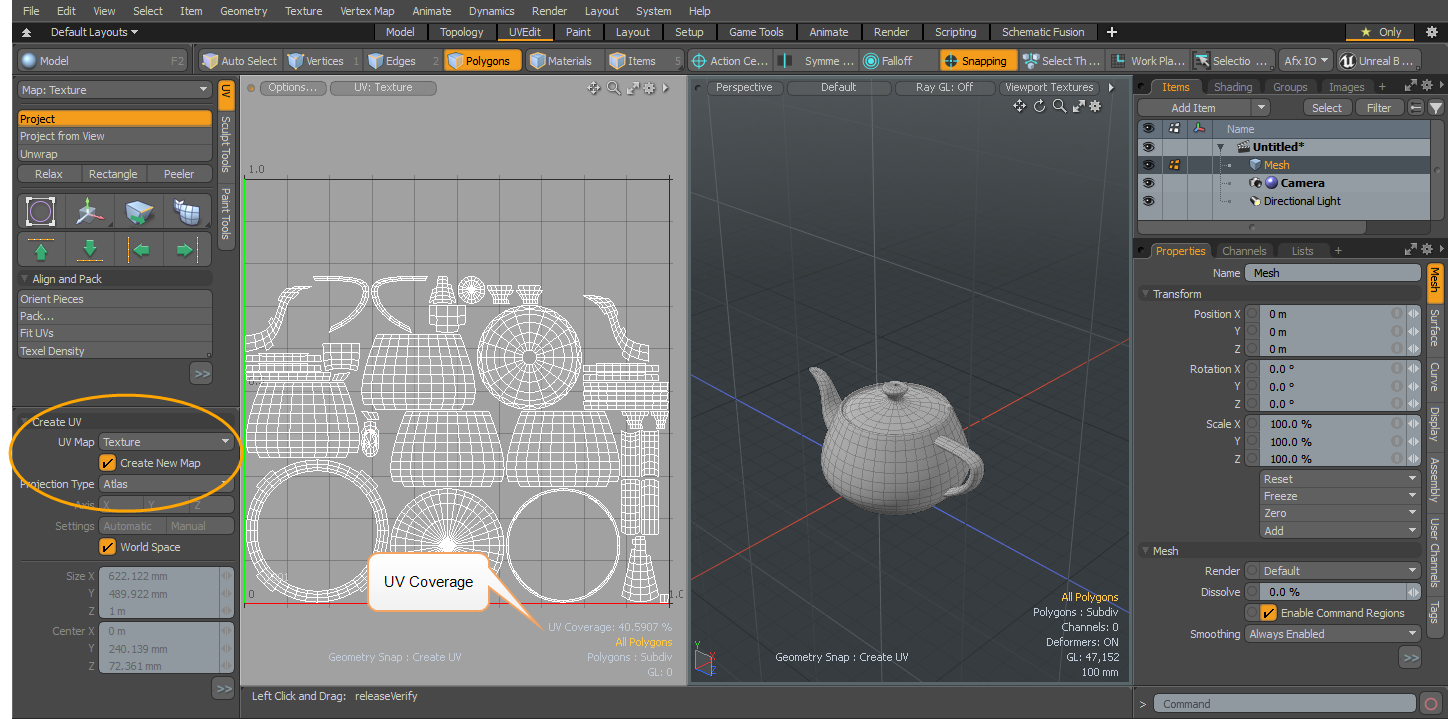Click the Align UVs up arrow icon
The height and width of the screenshot is (719, 1448).
coord(41,249)
